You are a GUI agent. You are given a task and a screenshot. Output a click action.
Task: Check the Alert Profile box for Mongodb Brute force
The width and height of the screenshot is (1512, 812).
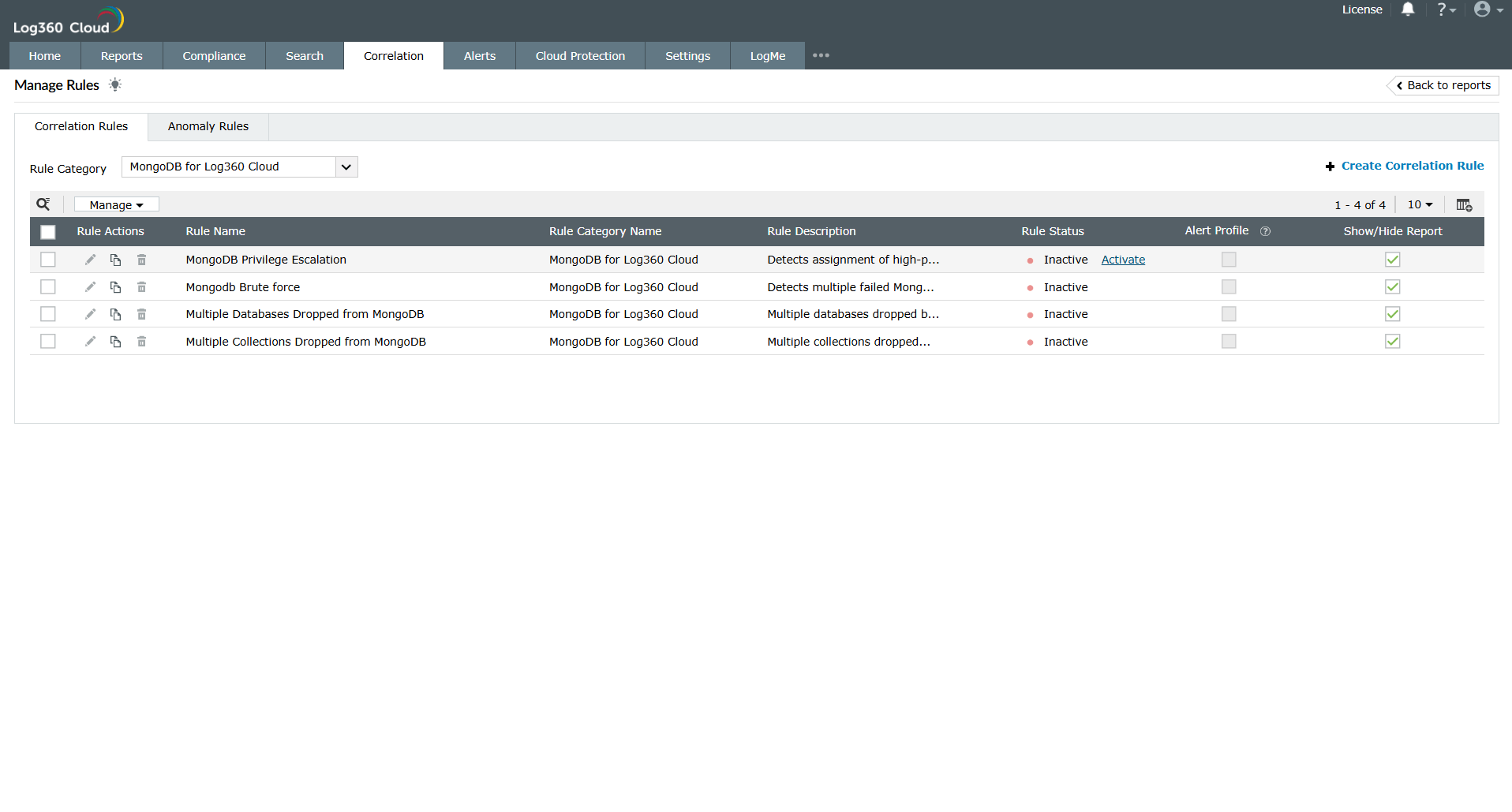(x=1229, y=286)
